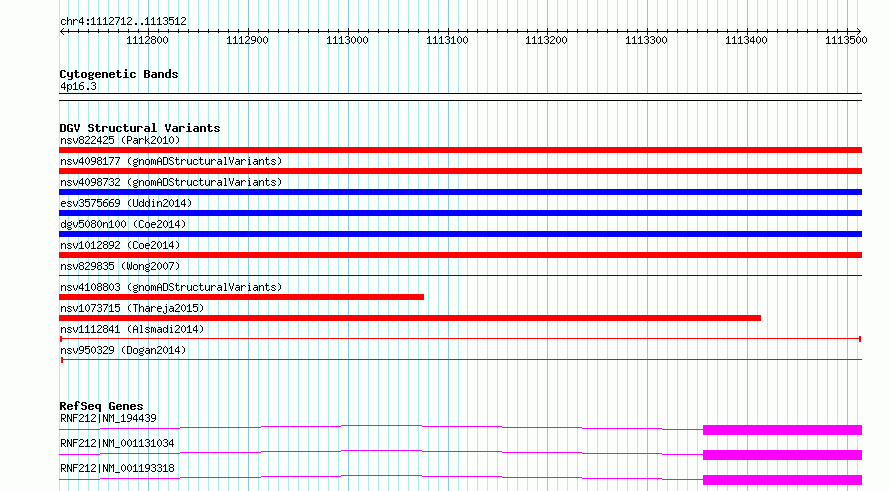Screen dimensions: 890x491
Task: Select the Cytogenetic Bands track heading
Action: pyautogui.click(x=119, y=74)
